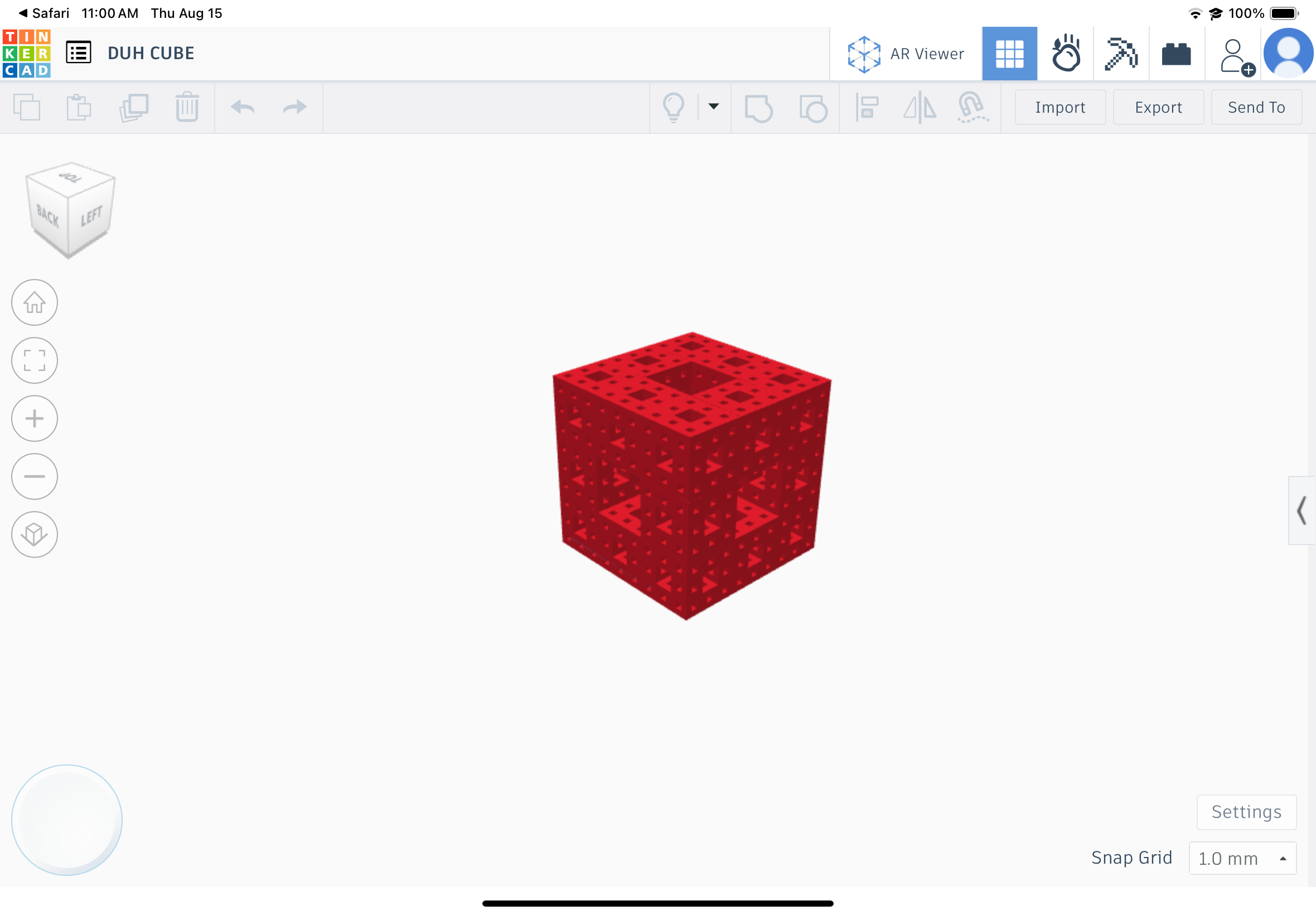Click the Import button
Screen dimensions: 1316x915
(1060, 107)
